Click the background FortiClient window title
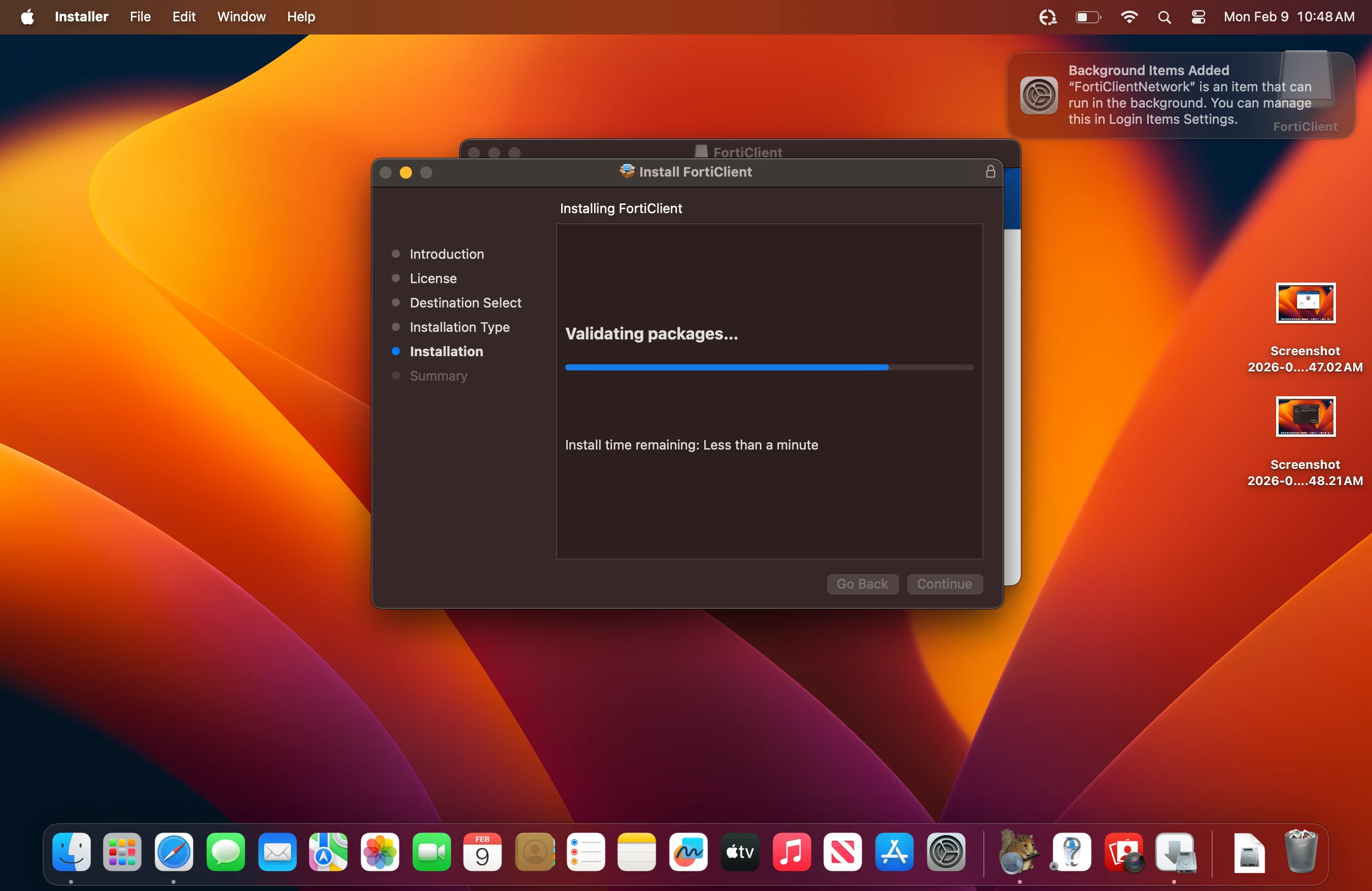Image resolution: width=1372 pixels, height=891 pixels. click(x=748, y=152)
